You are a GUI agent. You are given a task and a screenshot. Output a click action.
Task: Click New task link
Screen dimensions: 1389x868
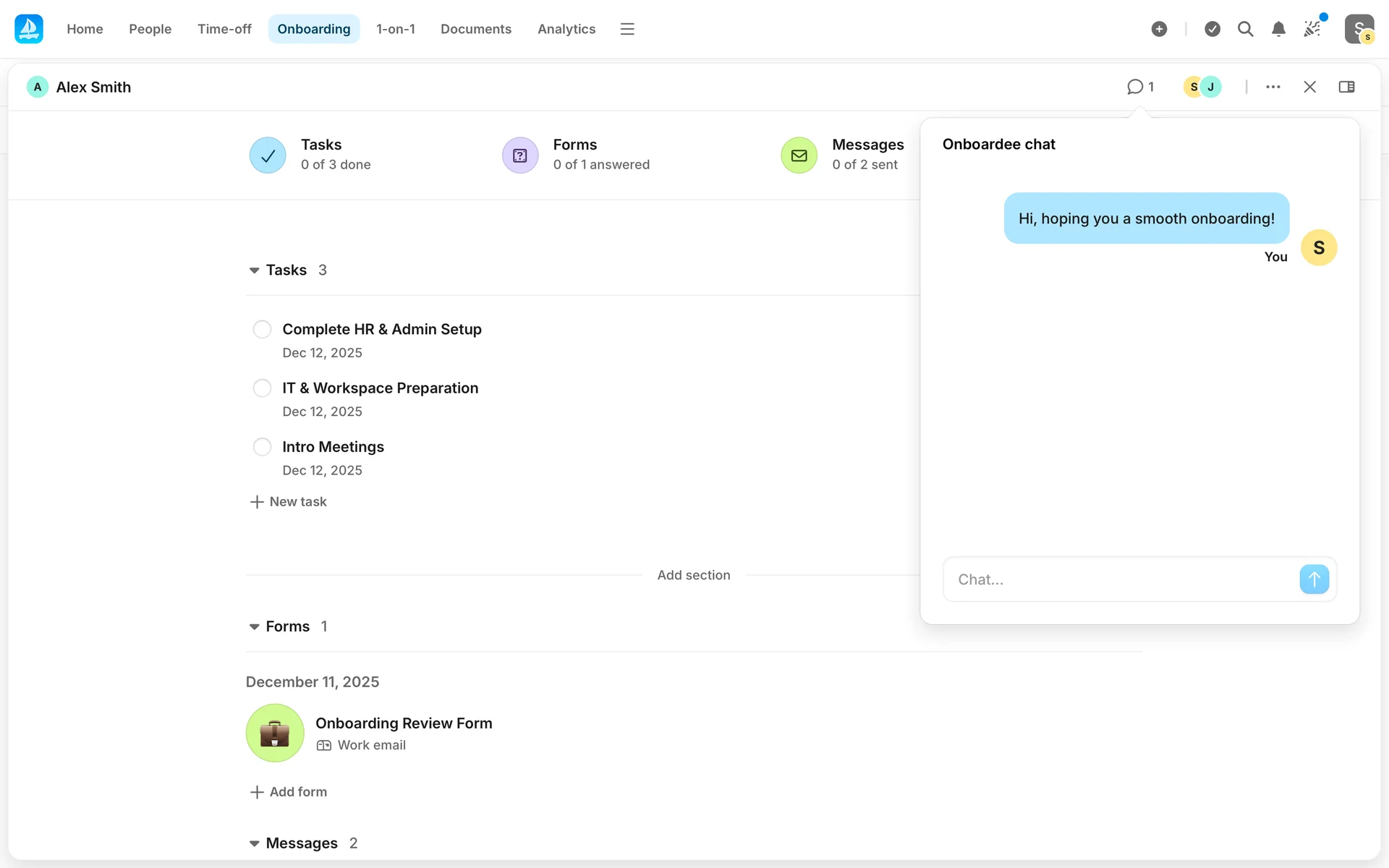[x=288, y=502]
